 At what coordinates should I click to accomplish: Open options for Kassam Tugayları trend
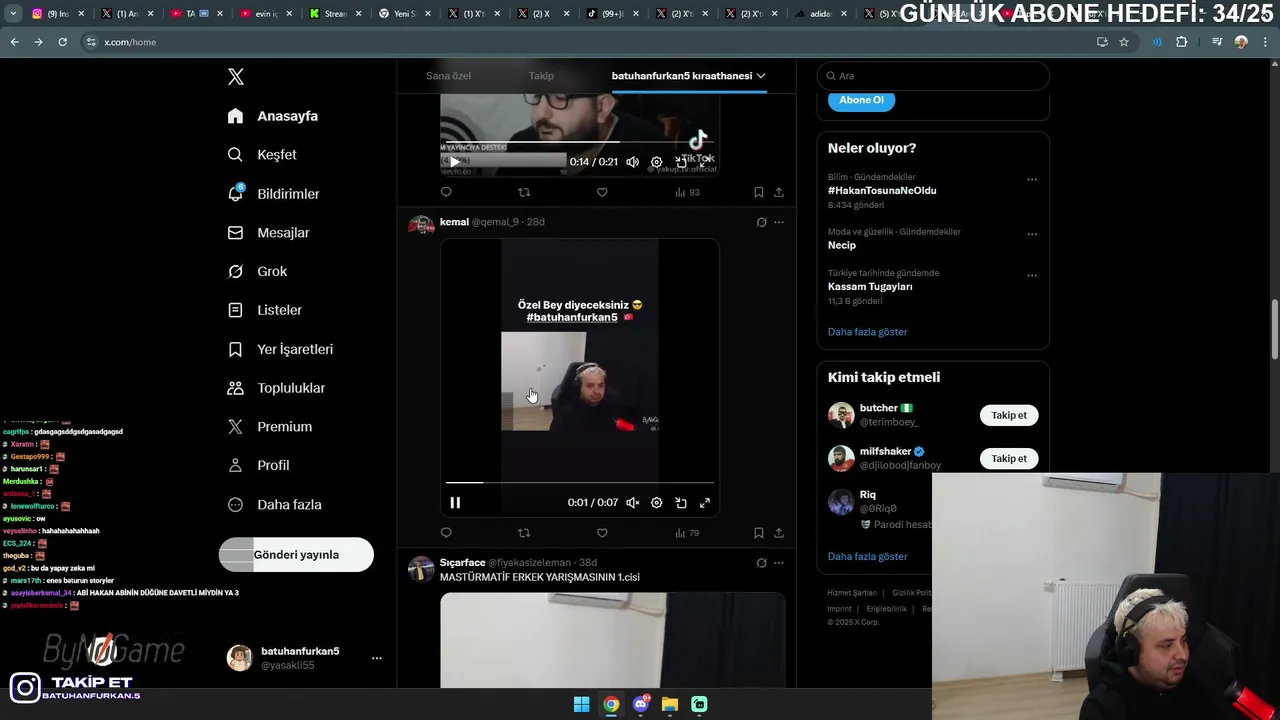(x=1032, y=275)
